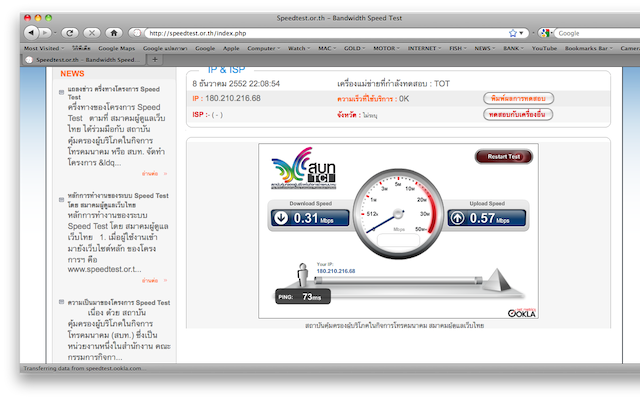
Task: Click the status bar transferring data message
Action: [x=84, y=368]
